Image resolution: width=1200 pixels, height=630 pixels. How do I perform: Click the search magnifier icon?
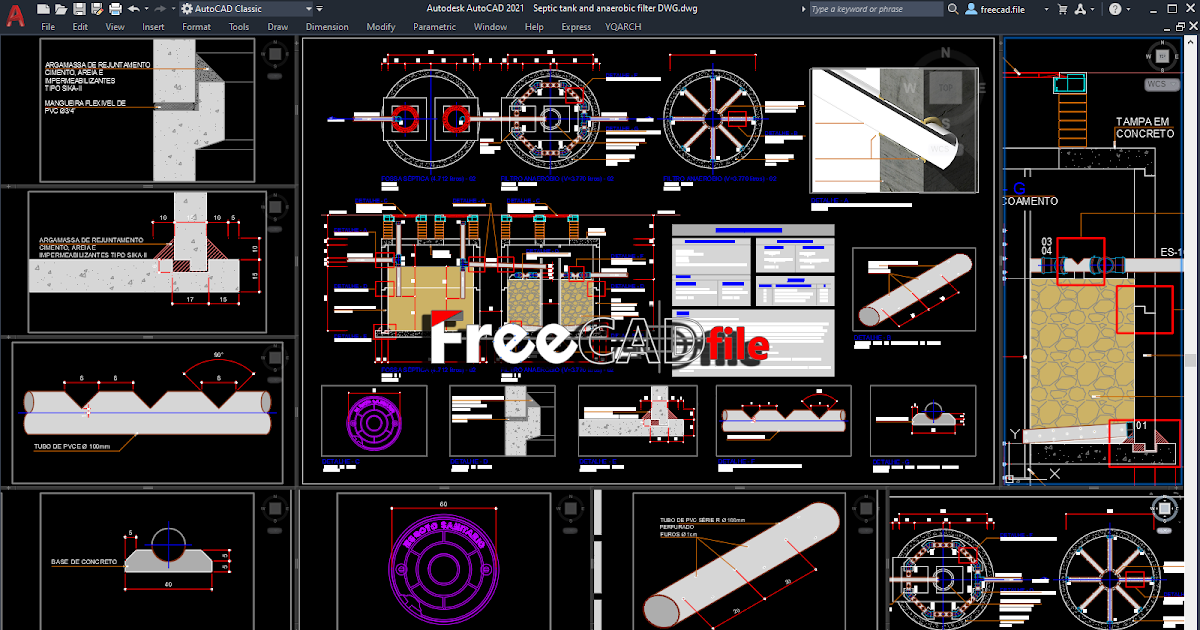pyautogui.click(x=953, y=9)
